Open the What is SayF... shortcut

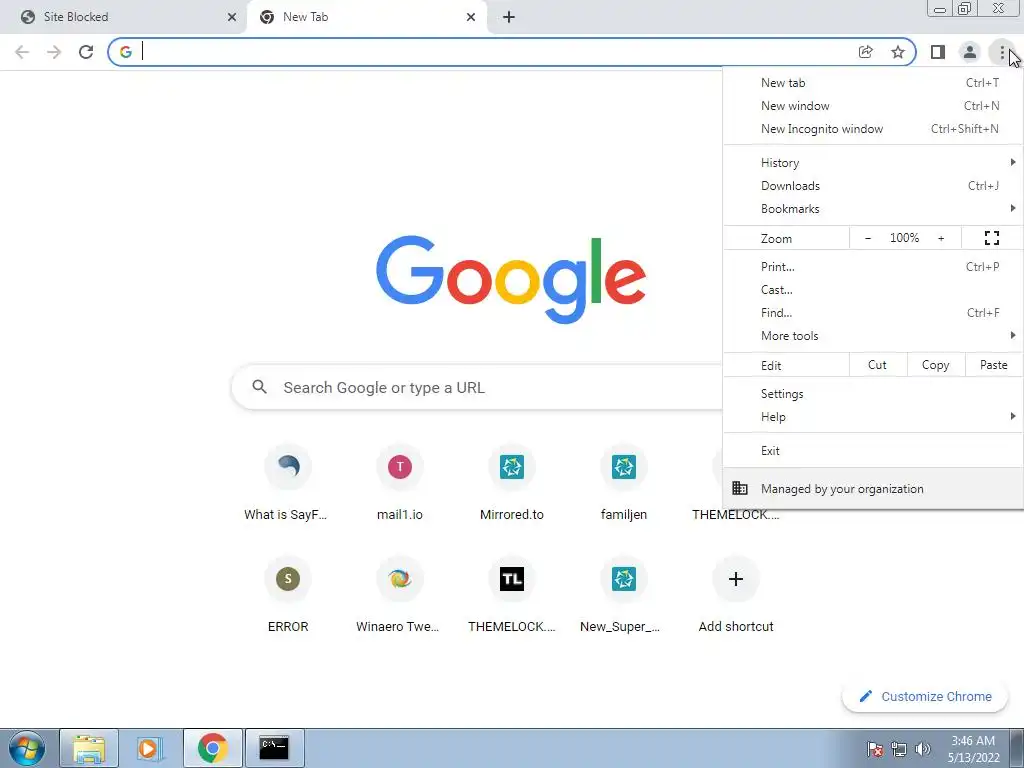(x=287, y=484)
